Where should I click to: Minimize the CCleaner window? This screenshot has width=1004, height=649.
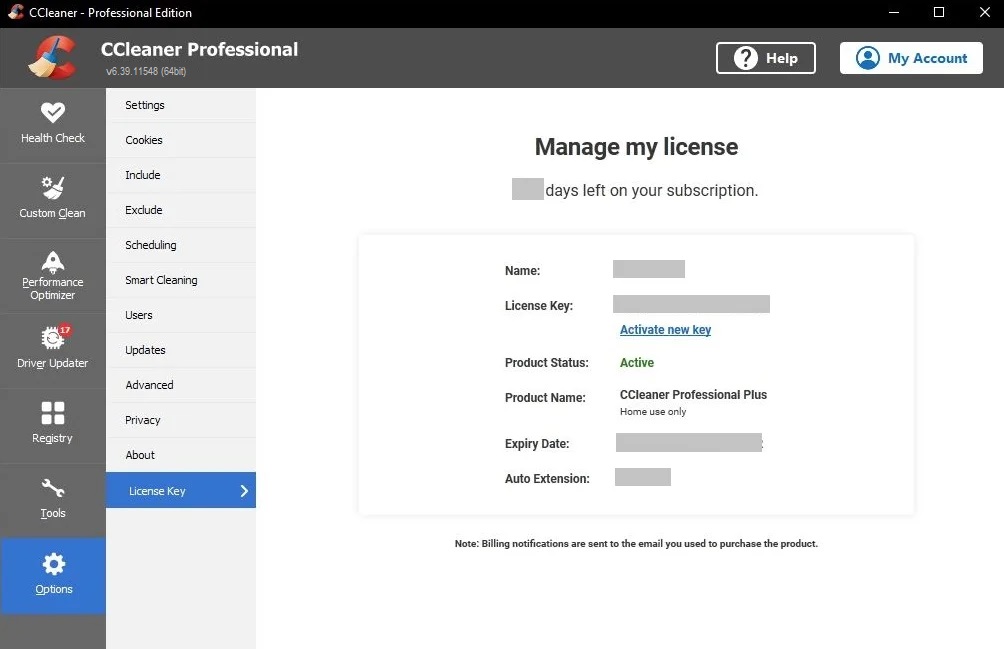[x=894, y=13]
